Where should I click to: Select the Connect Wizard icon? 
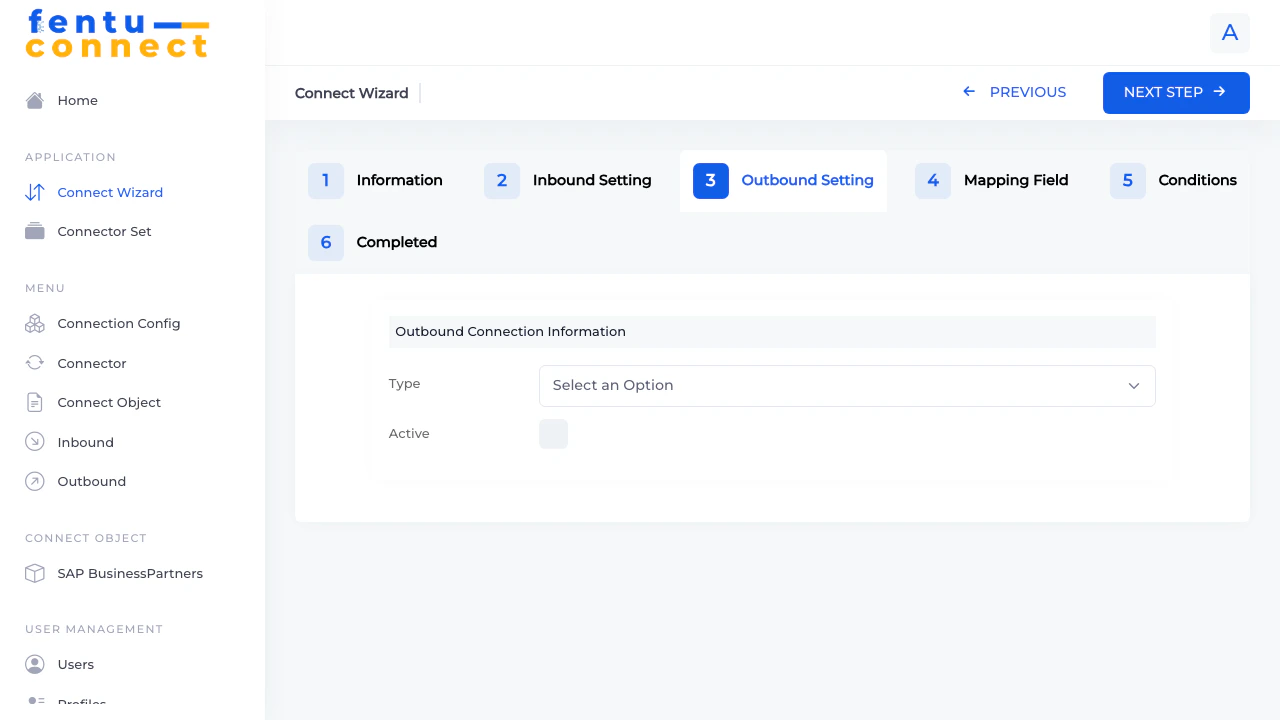point(34,192)
